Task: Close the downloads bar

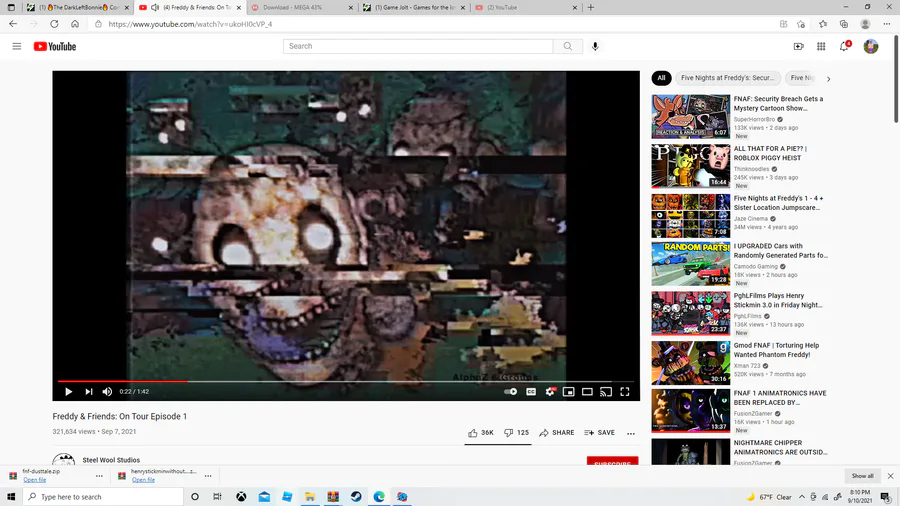Action: click(890, 476)
